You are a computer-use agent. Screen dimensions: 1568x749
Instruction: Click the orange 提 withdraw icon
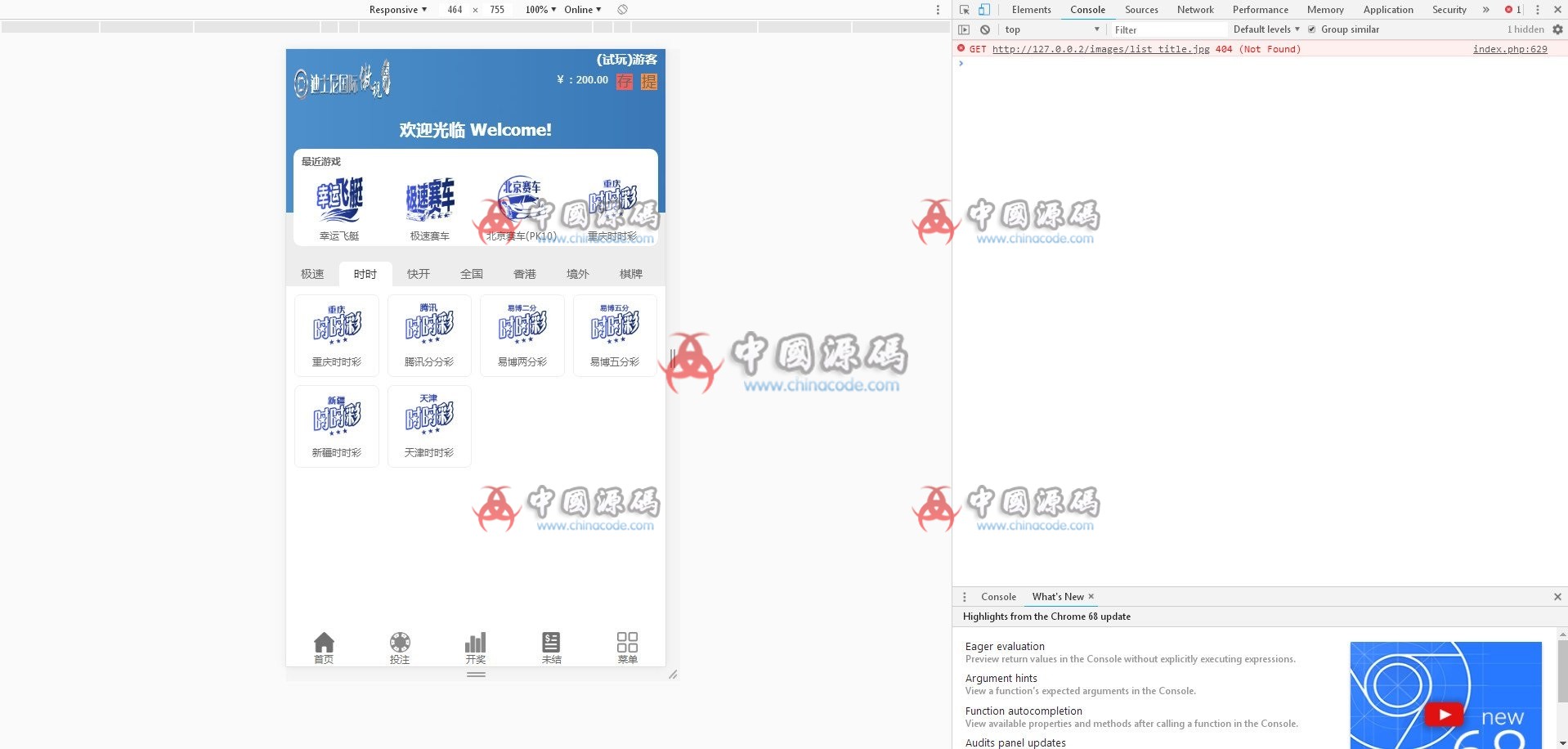coord(649,81)
